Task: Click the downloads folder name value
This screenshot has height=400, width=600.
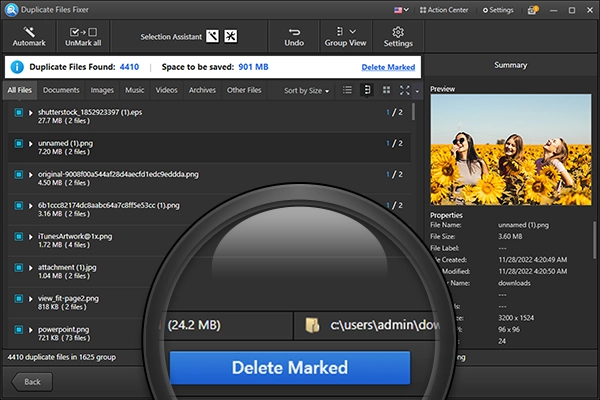Action: tap(514, 283)
